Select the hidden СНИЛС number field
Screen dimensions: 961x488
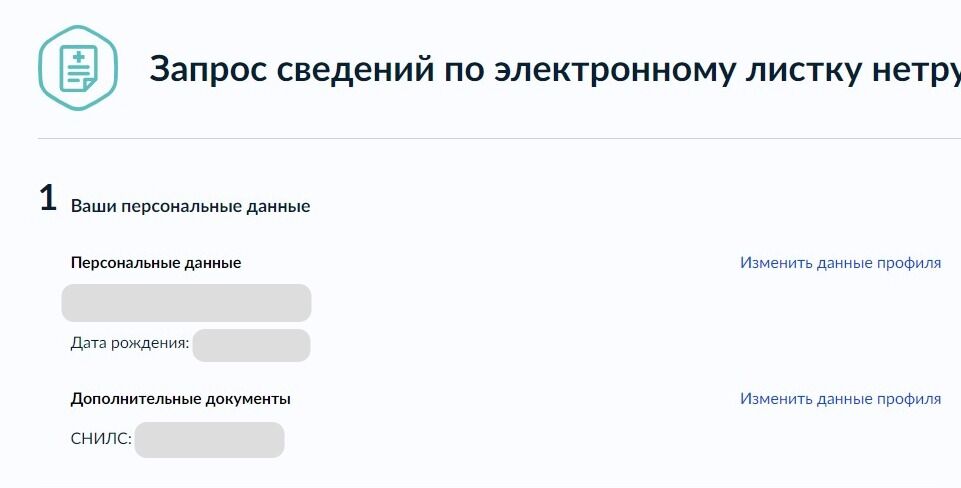pyautogui.click(x=210, y=440)
